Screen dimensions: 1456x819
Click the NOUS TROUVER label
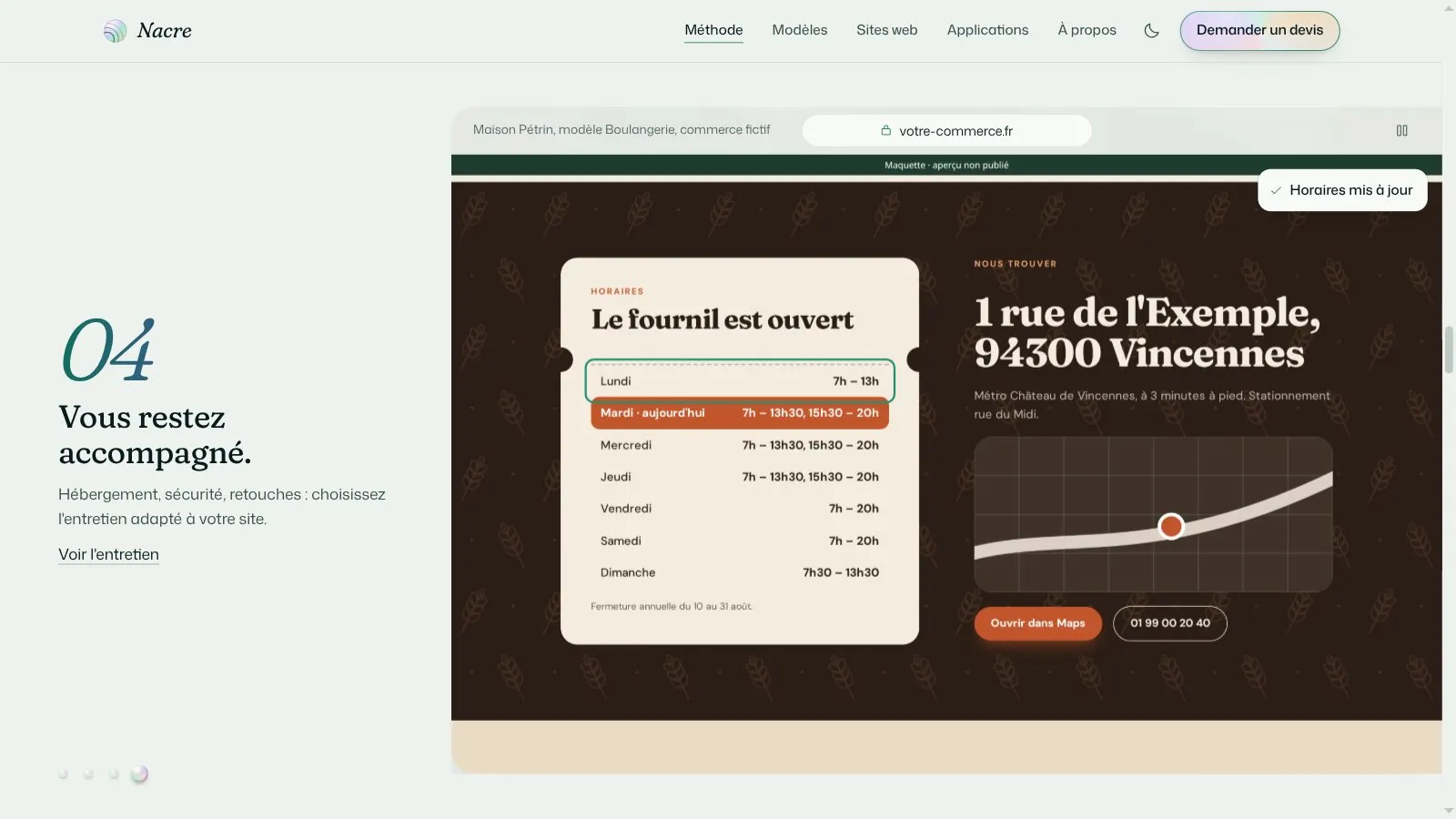point(1016,264)
